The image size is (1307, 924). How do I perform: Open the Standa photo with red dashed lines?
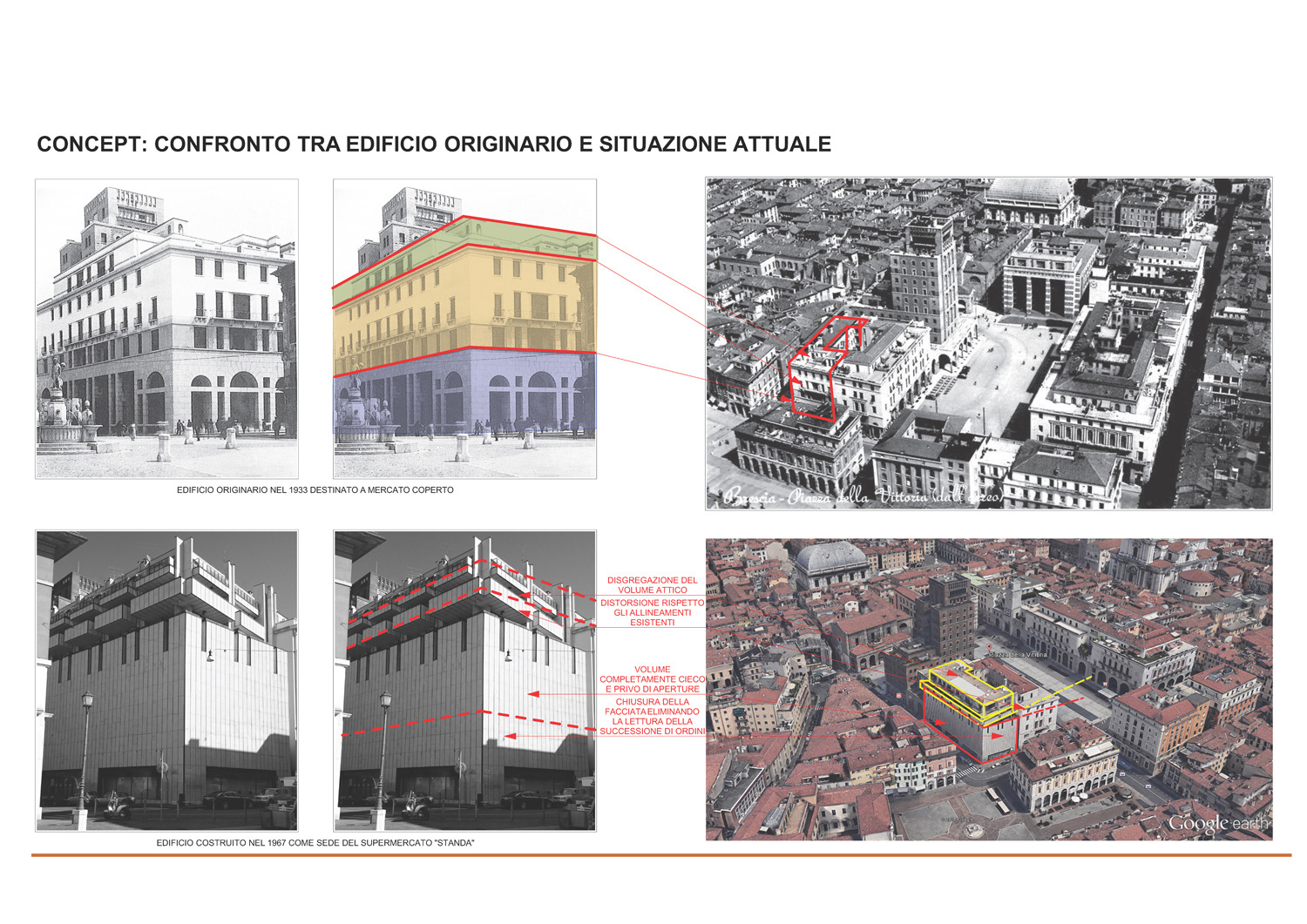click(464, 680)
